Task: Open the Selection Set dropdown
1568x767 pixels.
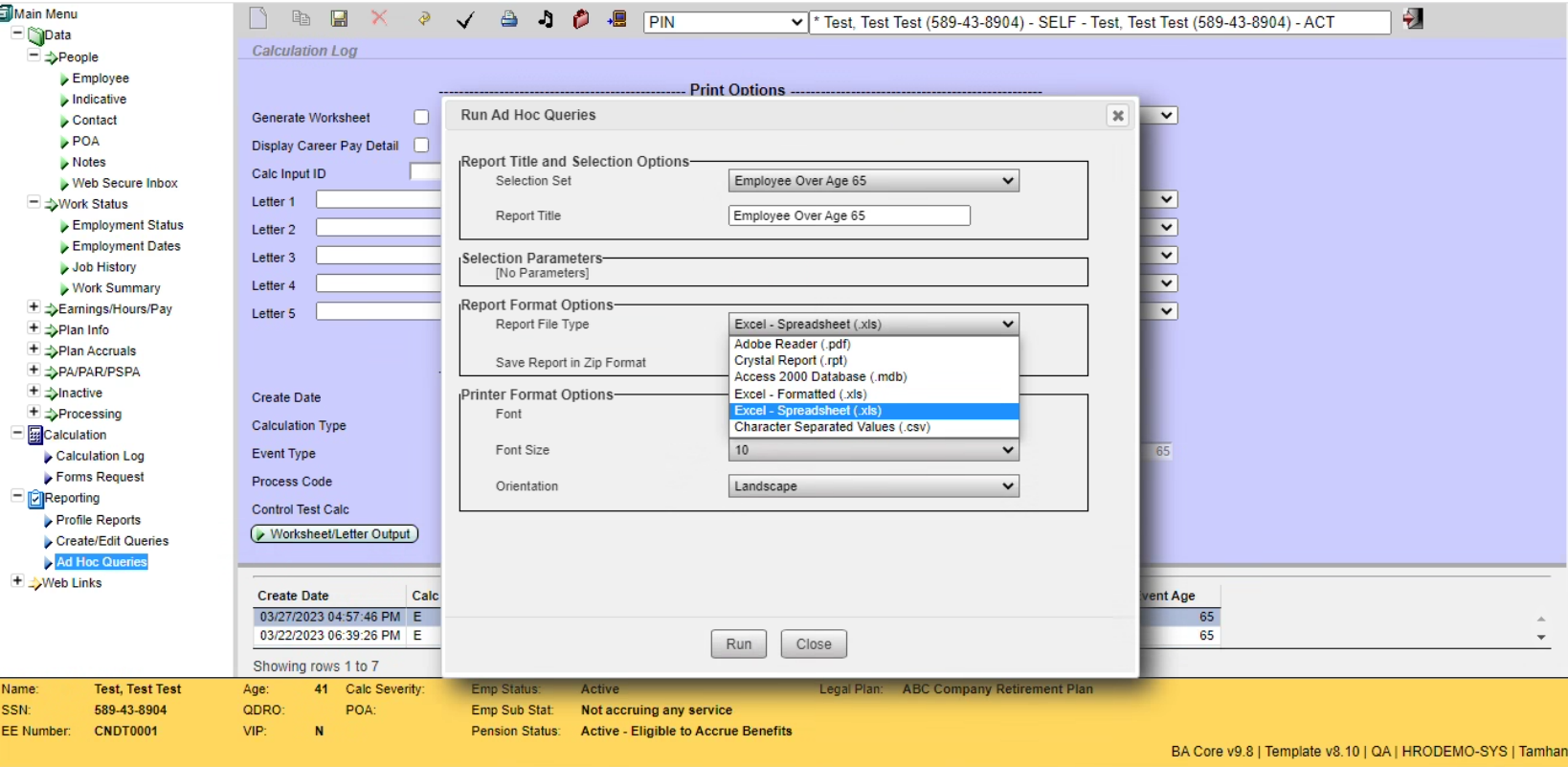Action: pos(873,181)
